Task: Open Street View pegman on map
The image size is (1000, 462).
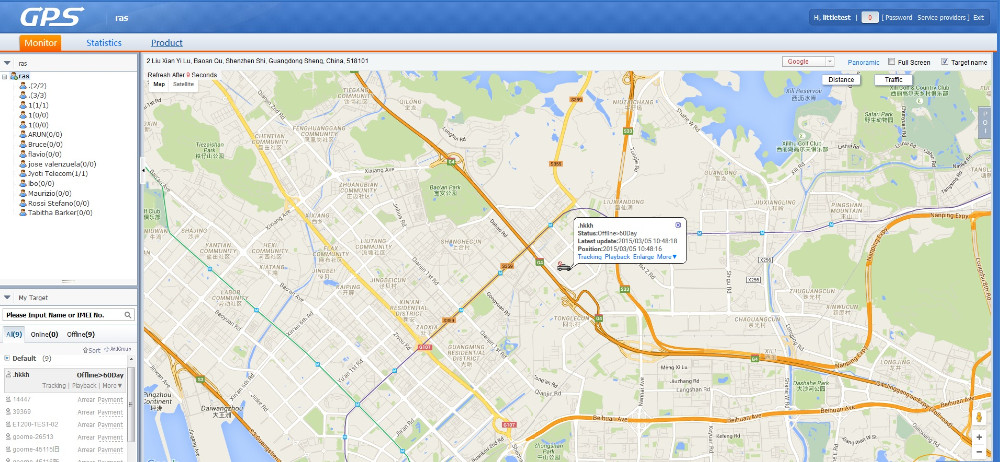Action: 979,417
